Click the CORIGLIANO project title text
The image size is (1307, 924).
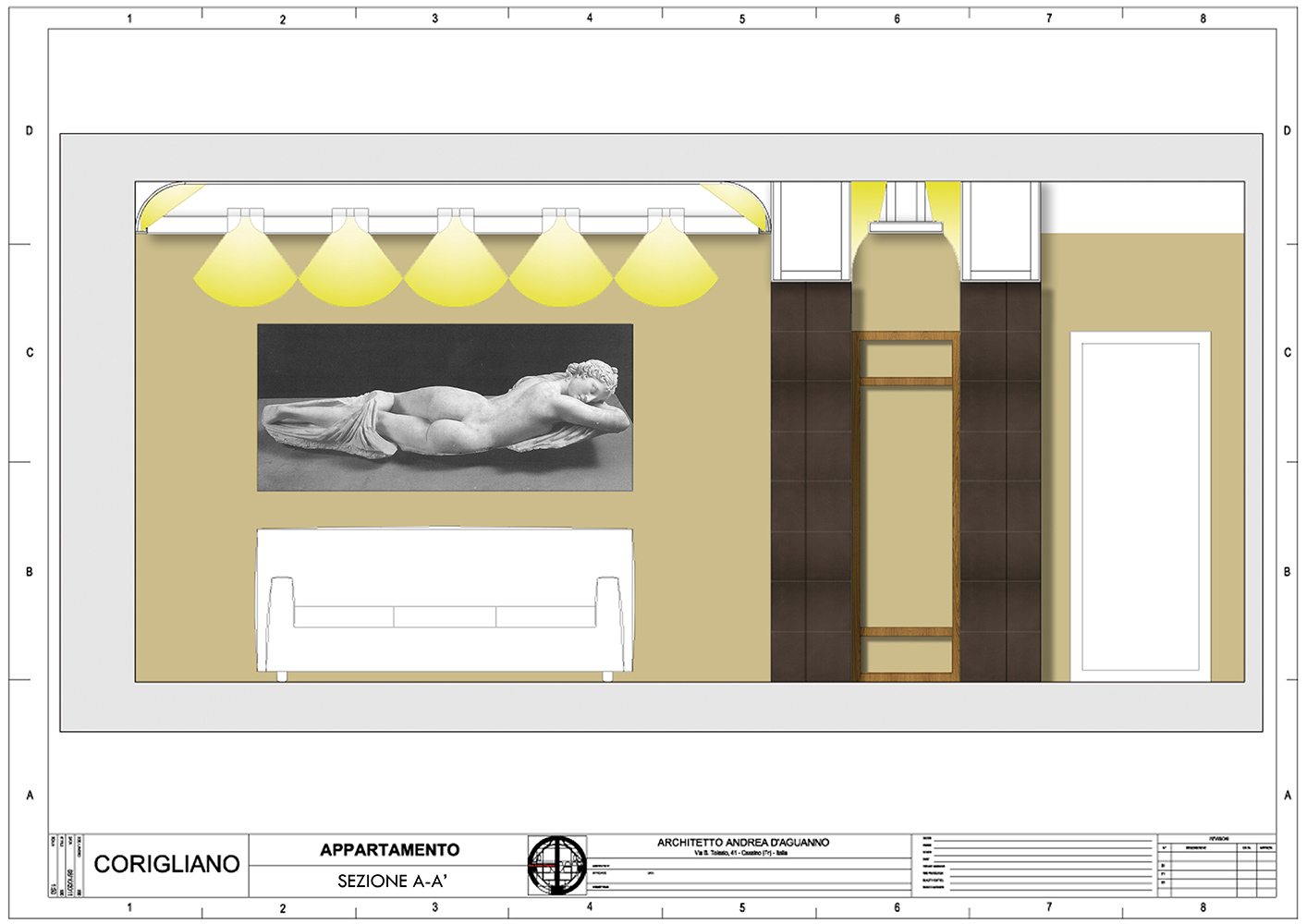click(166, 864)
